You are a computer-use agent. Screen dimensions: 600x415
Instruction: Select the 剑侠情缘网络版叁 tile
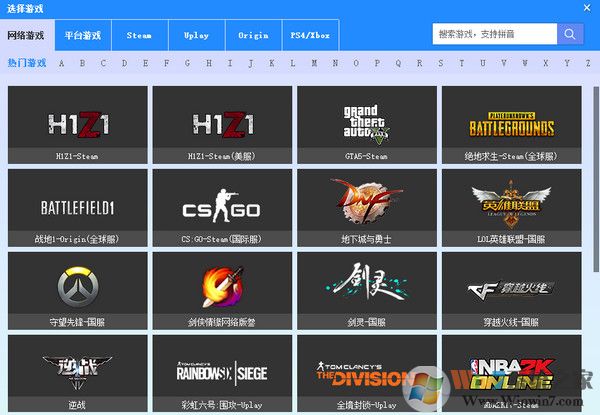coord(222,291)
